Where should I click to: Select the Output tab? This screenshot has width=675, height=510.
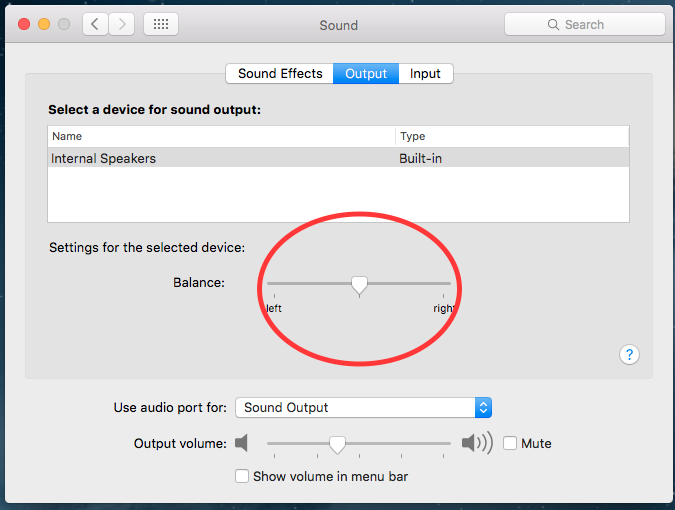[x=366, y=73]
